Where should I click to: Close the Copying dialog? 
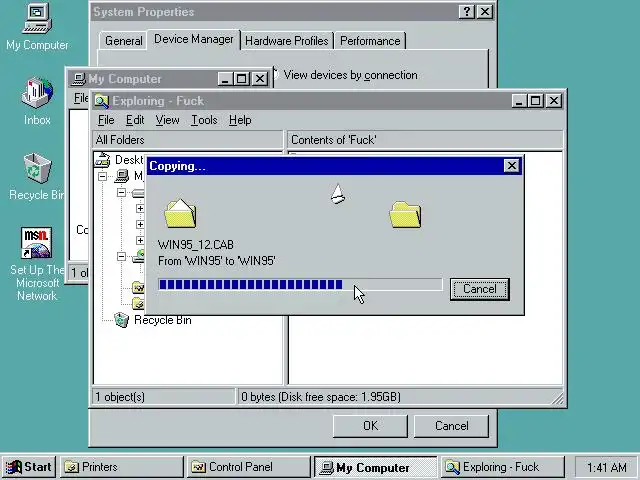511,166
